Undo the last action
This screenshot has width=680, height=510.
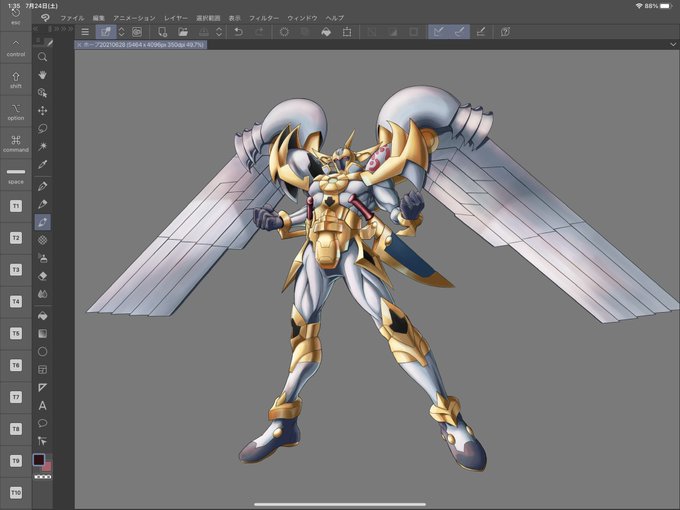pyautogui.click(x=238, y=32)
